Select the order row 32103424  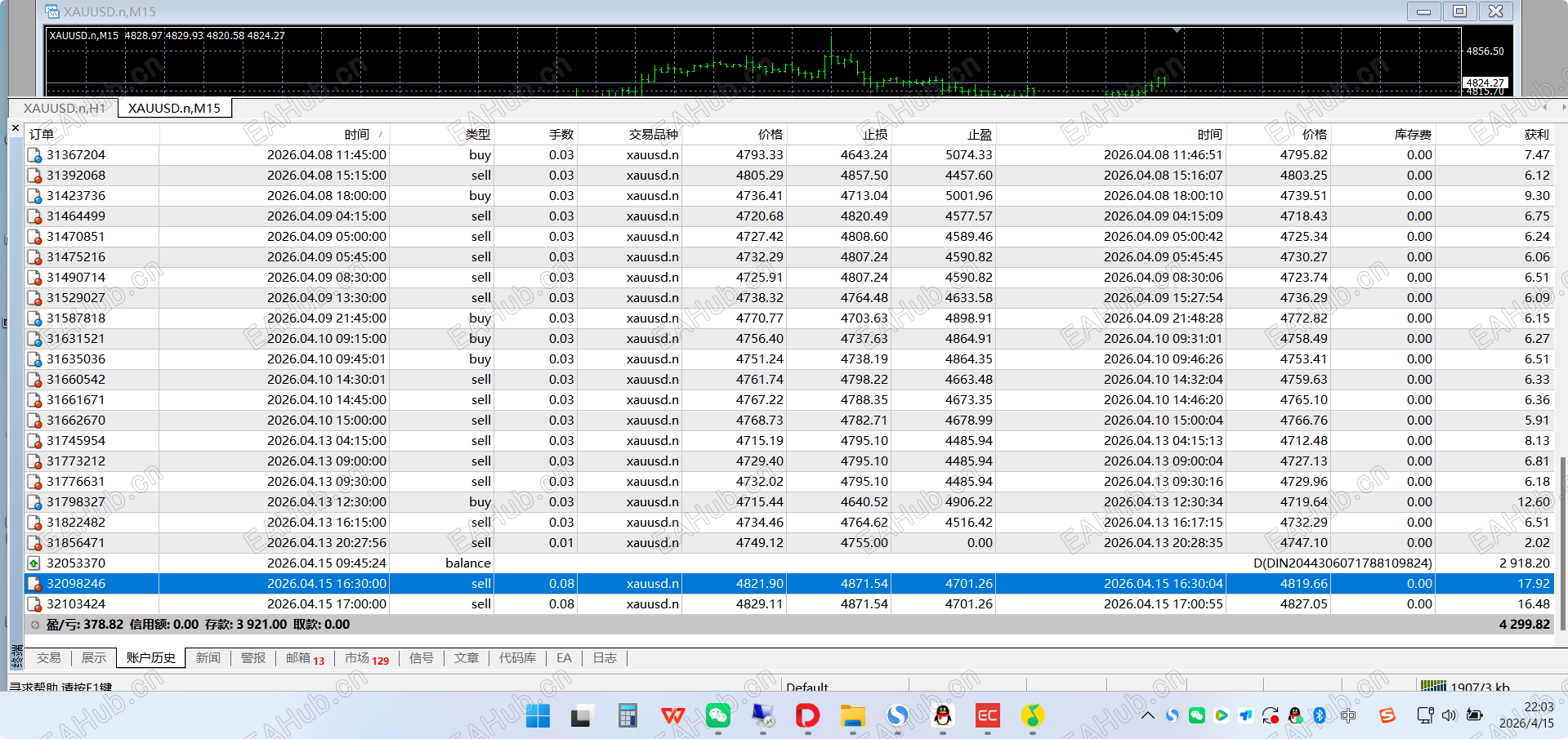(x=75, y=604)
